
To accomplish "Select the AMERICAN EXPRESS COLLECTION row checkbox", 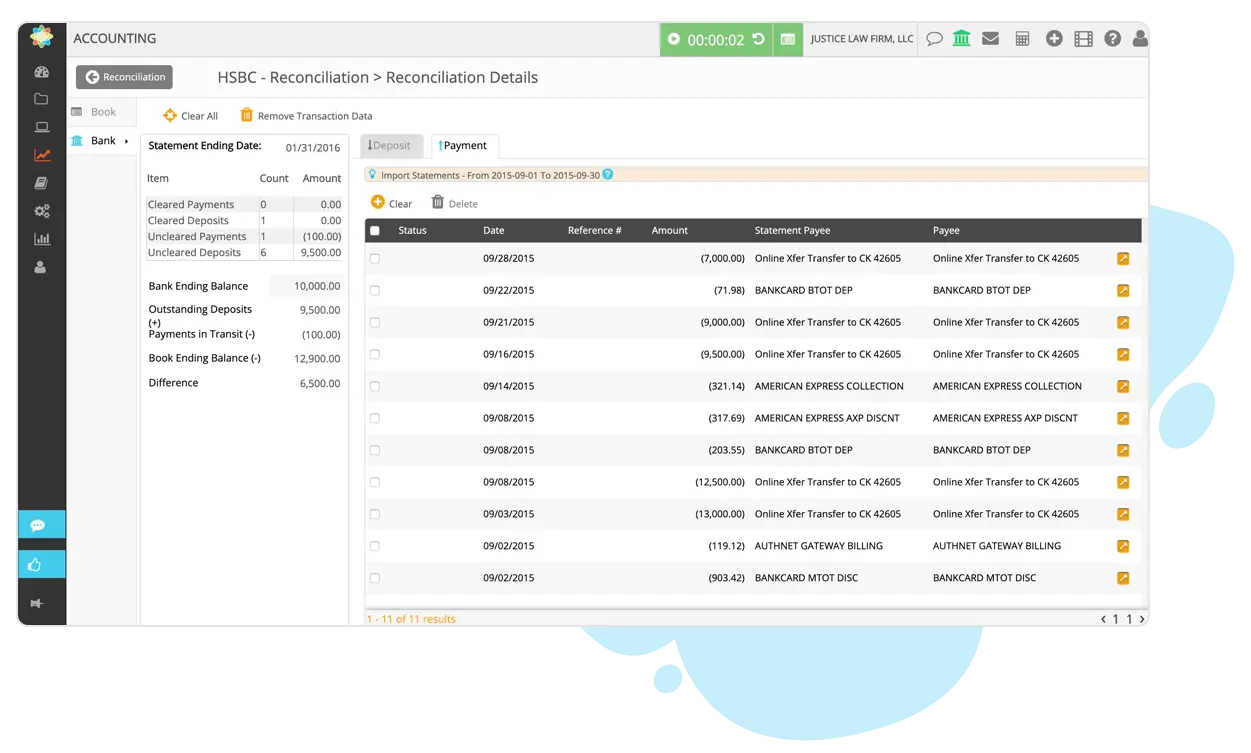I will coord(375,387).
